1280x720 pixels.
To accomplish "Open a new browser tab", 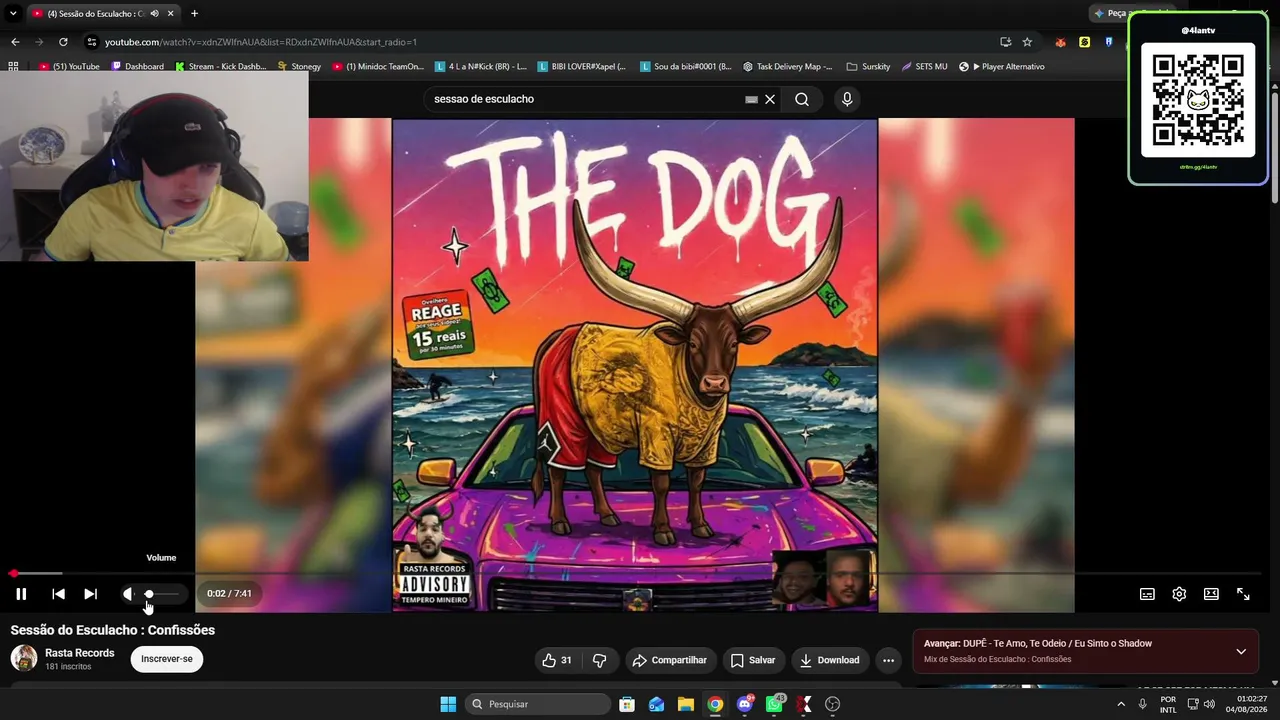I will pos(194,14).
